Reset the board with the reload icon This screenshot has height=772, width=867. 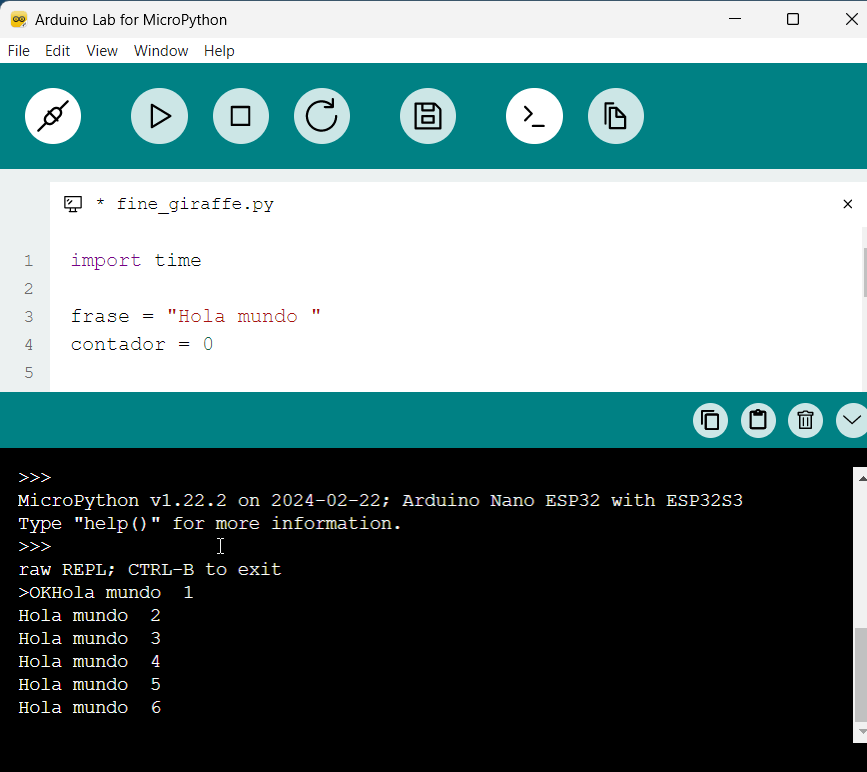point(322,116)
